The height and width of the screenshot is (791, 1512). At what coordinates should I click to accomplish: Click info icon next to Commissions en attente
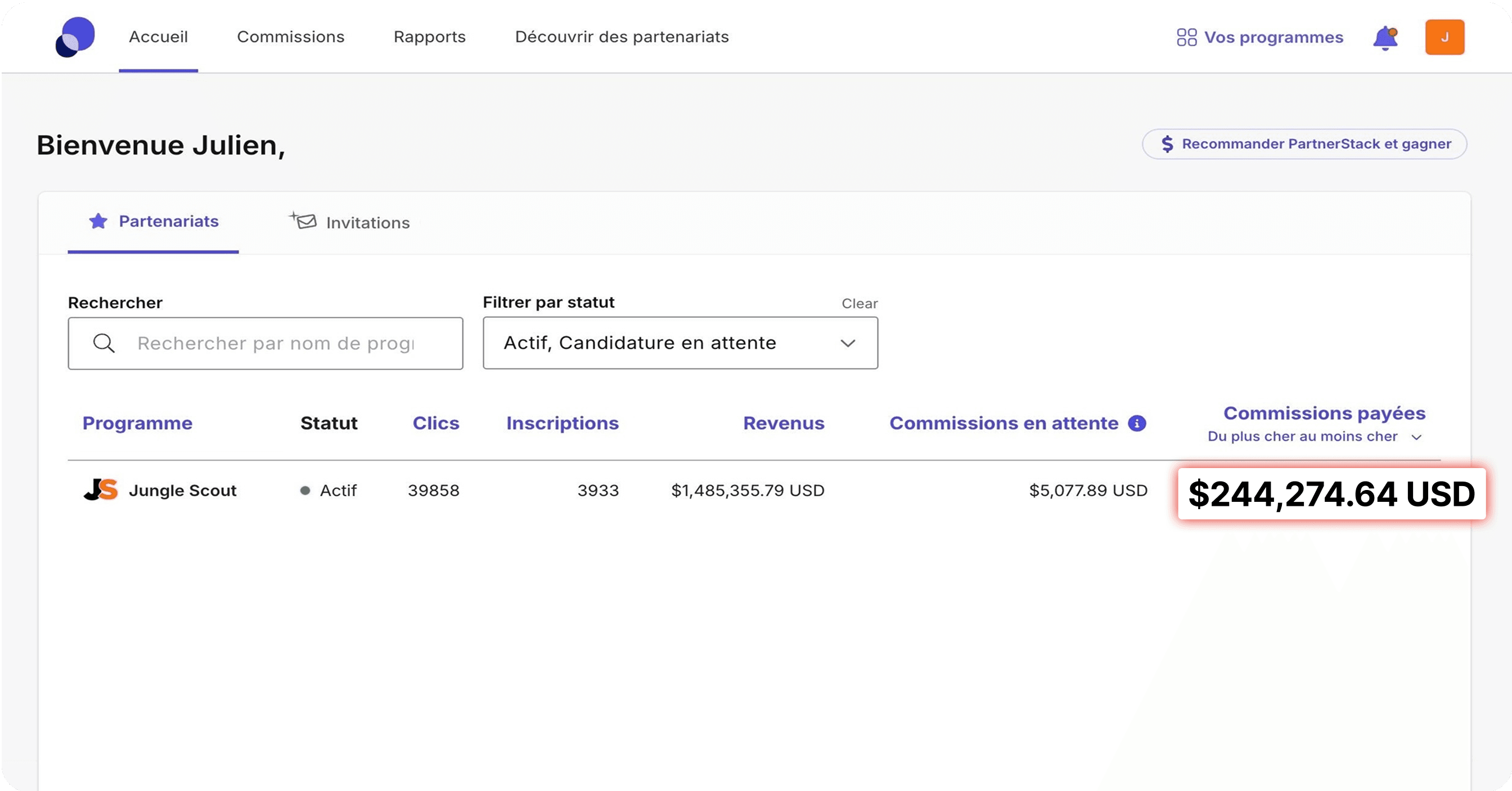point(1137,424)
